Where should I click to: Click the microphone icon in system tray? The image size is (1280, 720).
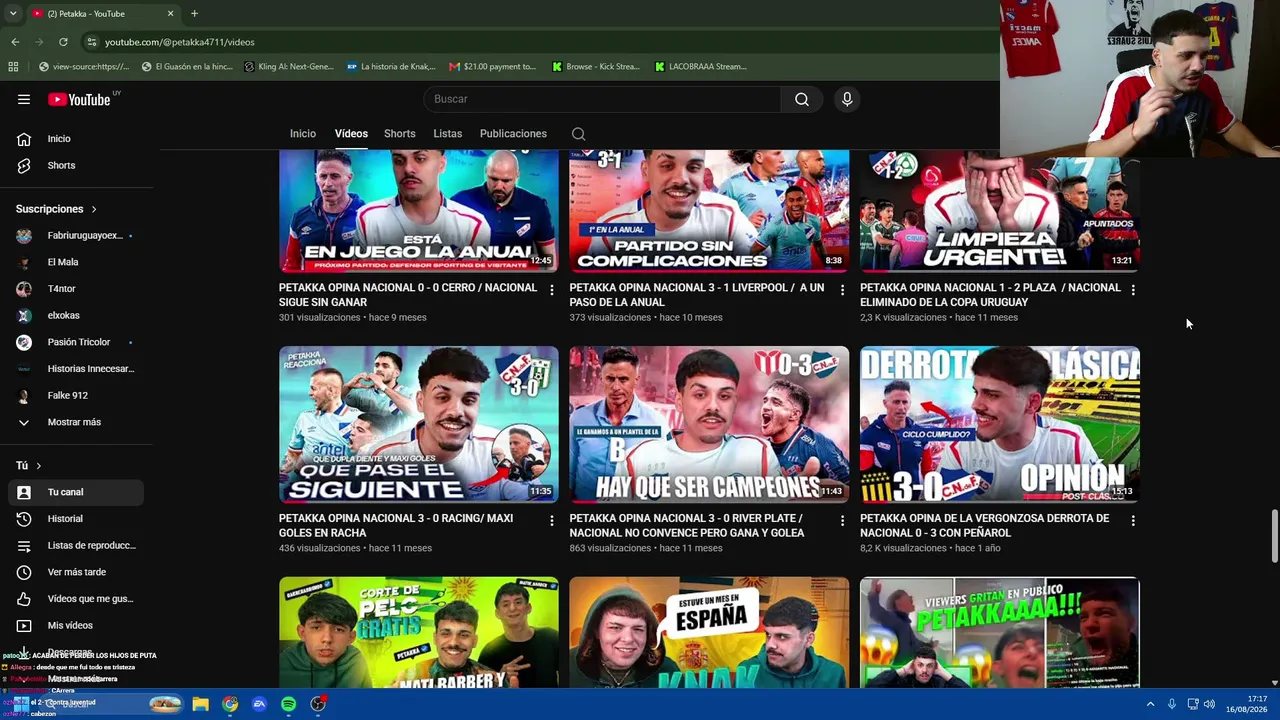pyautogui.click(x=1171, y=704)
